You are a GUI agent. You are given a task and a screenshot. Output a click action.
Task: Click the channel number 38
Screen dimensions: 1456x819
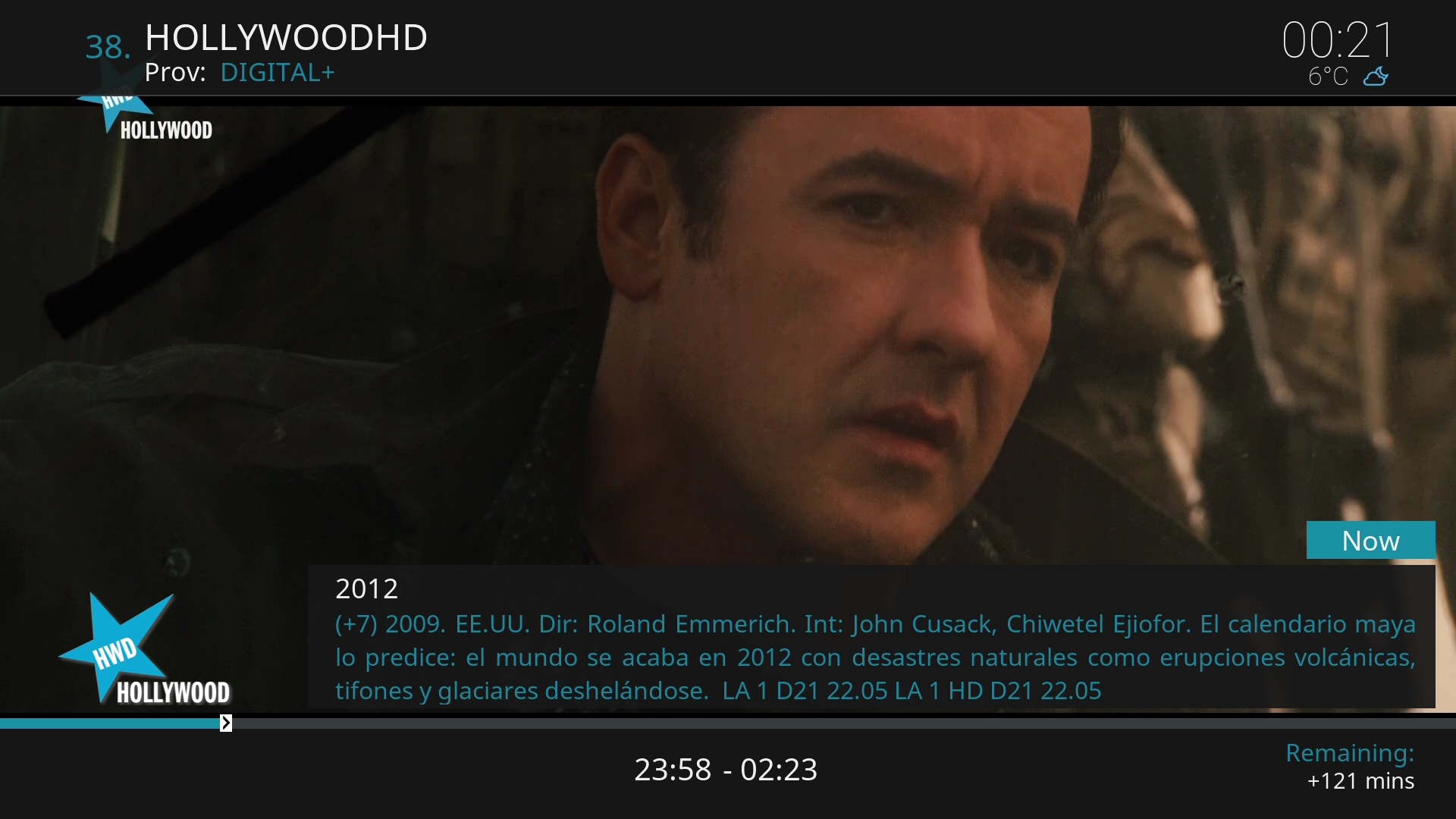(108, 47)
